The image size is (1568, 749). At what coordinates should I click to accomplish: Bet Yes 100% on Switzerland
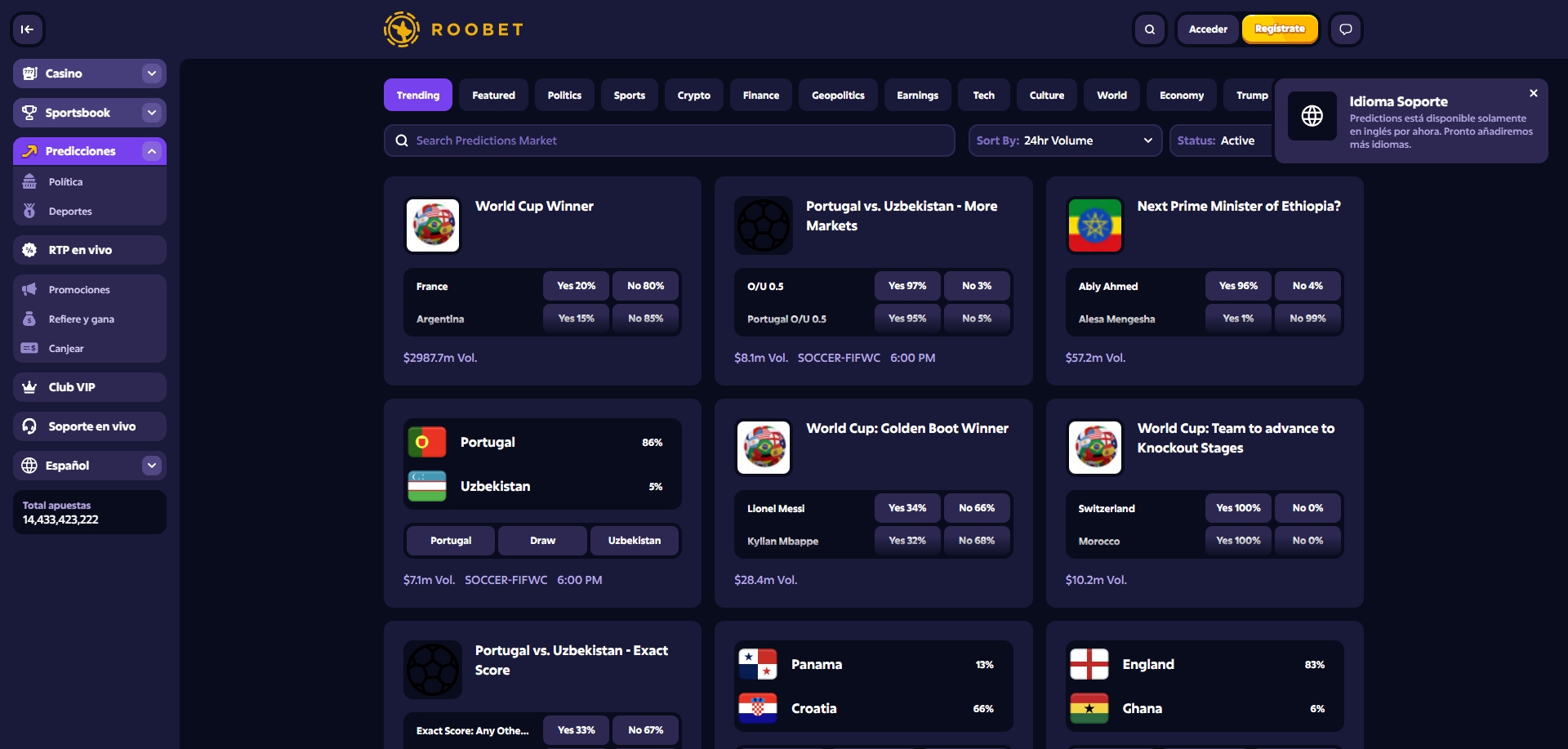click(x=1238, y=508)
